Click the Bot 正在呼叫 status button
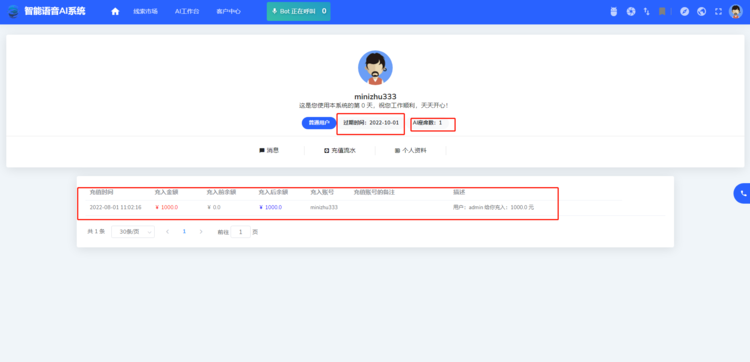The height and width of the screenshot is (362, 750). click(298, 11)
